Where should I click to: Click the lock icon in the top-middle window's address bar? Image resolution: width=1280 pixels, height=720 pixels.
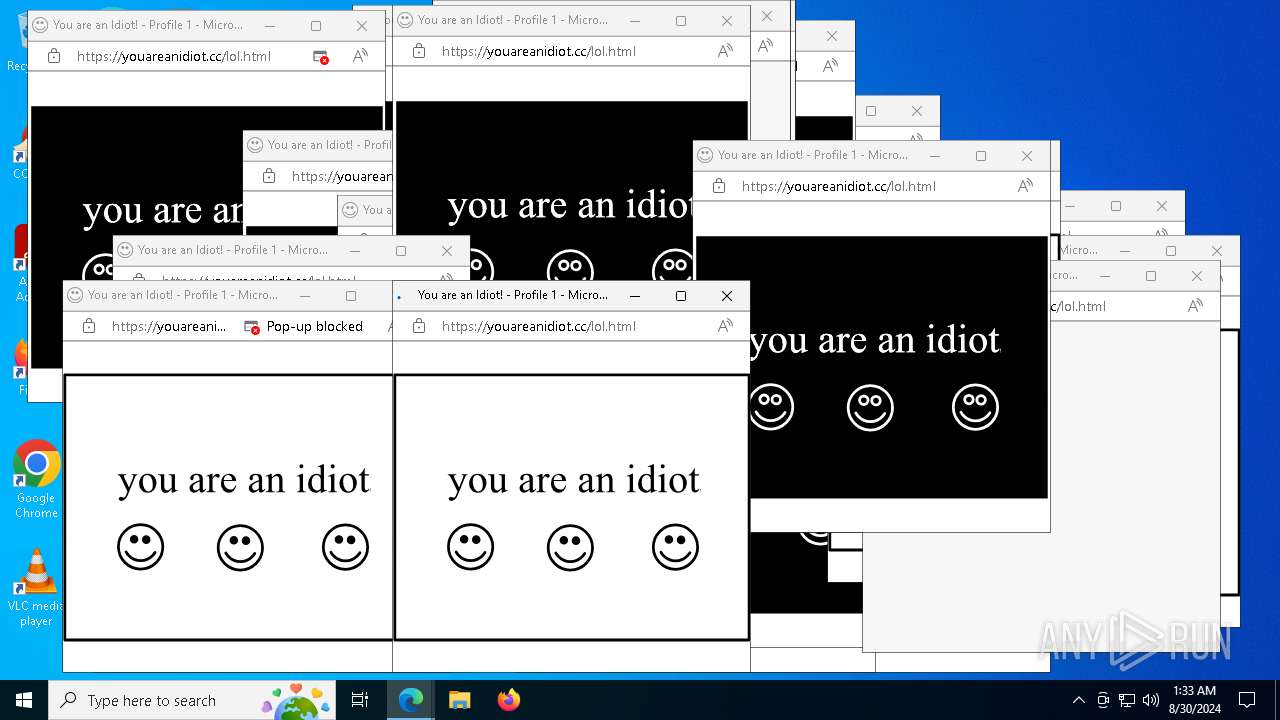419,51
